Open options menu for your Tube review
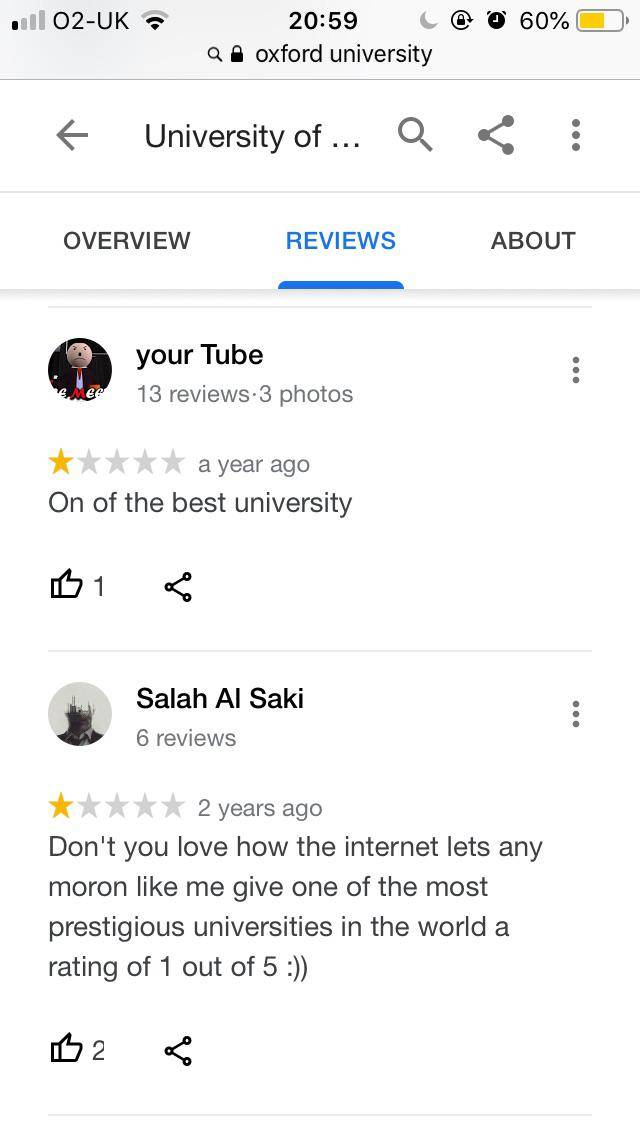The image size is (640, 1136). coord(575,370)
